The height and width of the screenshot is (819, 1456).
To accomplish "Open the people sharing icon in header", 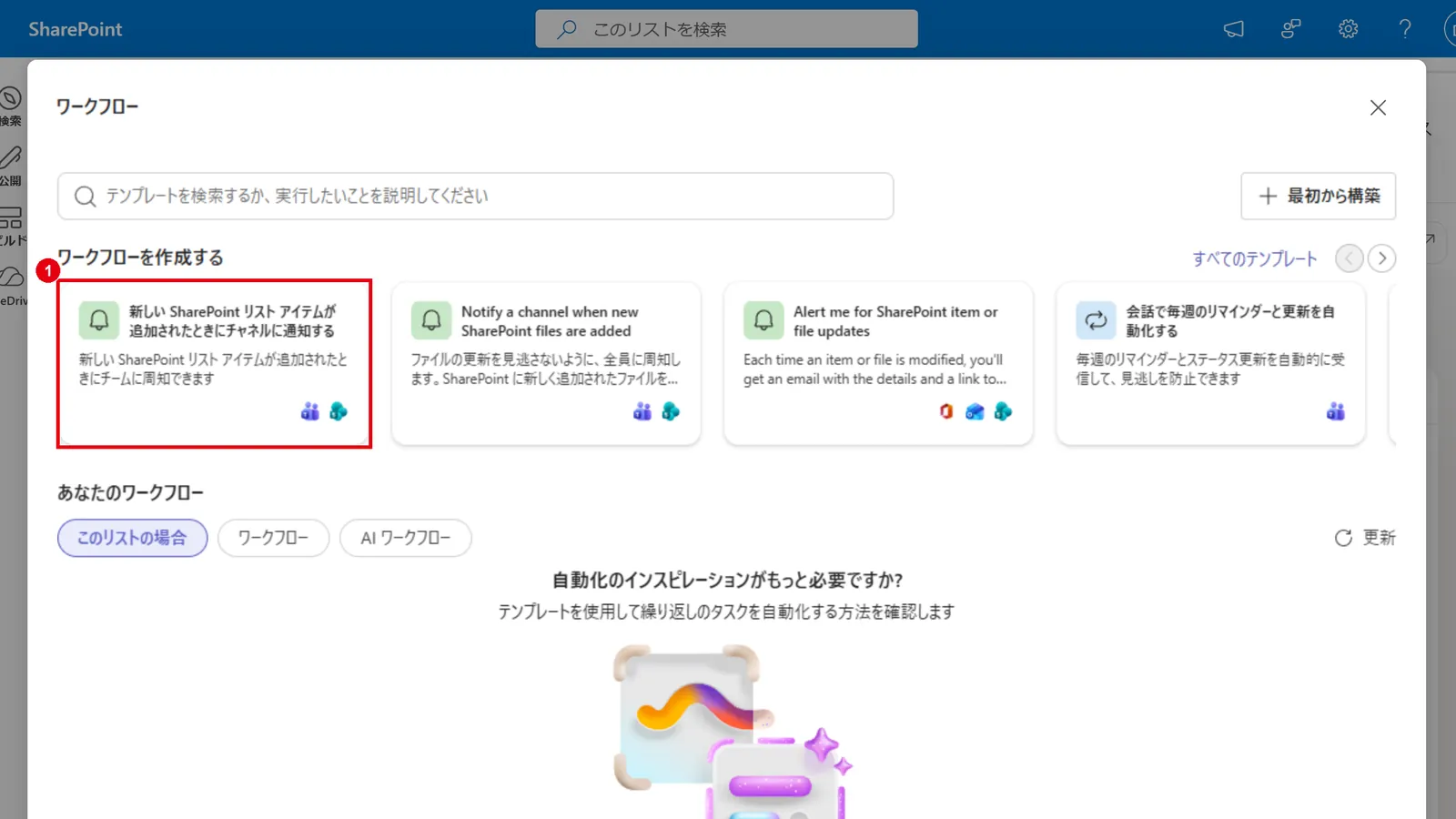I will click(1290, 29).
